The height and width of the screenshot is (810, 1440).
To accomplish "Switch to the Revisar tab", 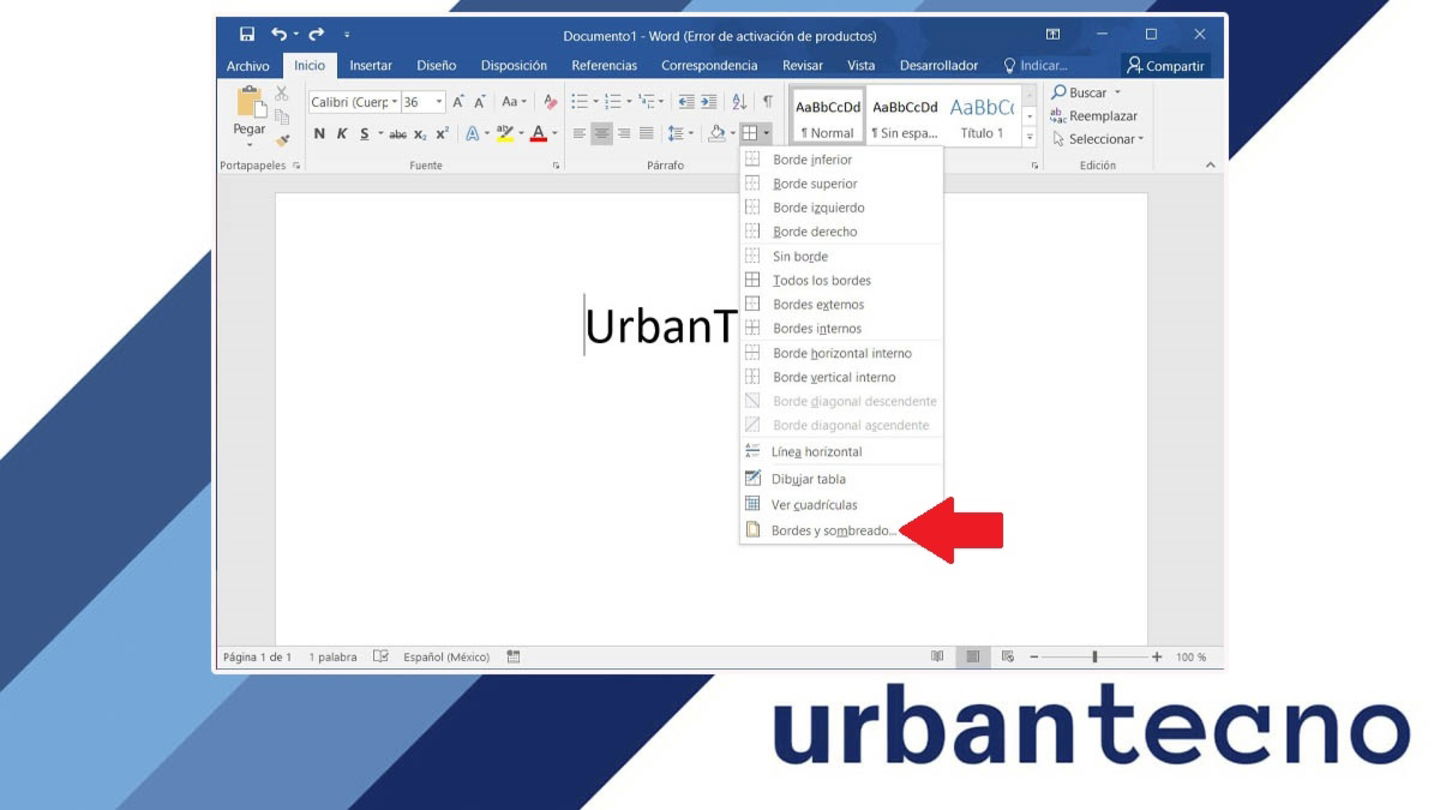I will coord(803,66).
